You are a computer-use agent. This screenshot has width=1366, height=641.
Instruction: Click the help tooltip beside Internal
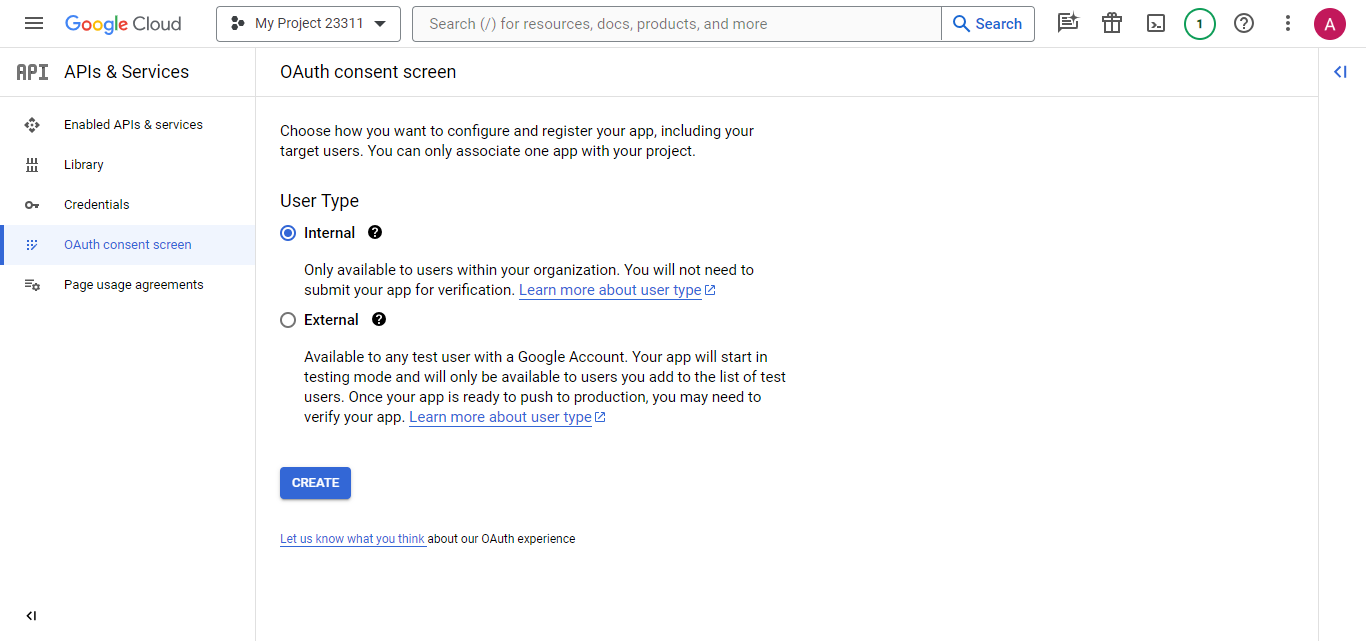click(374, 232)
